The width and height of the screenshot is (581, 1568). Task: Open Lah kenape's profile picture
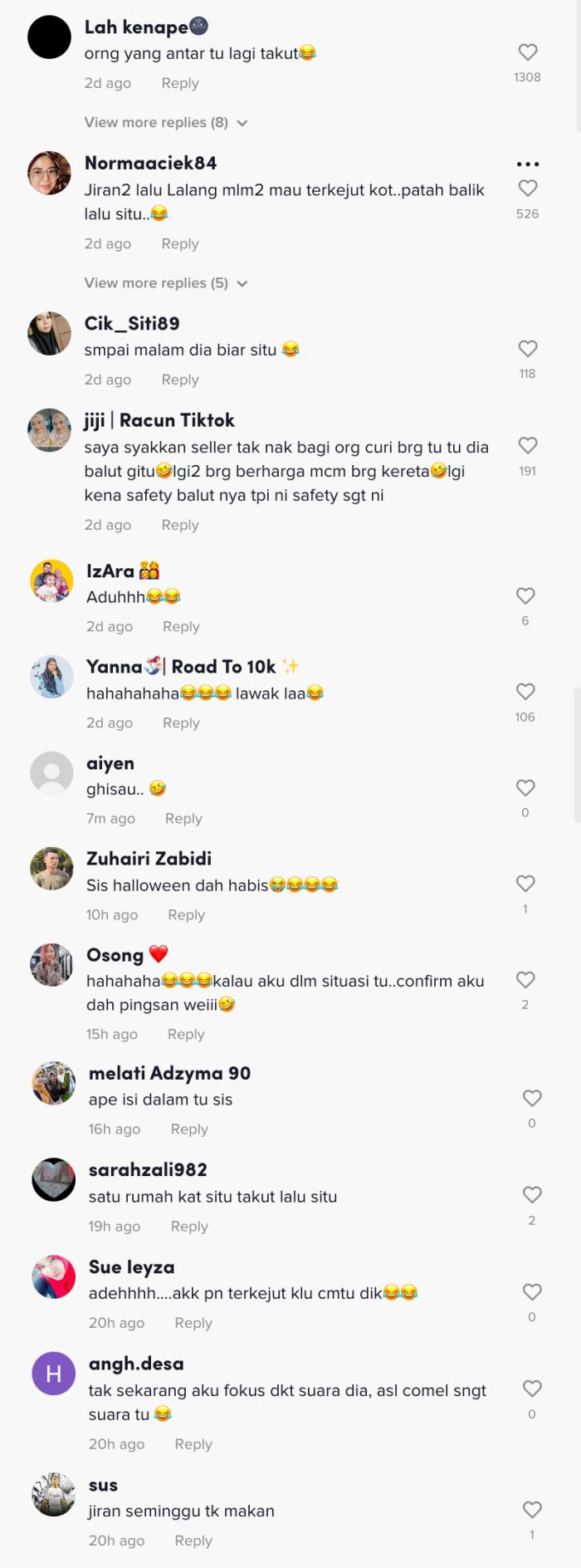[51, 37]
